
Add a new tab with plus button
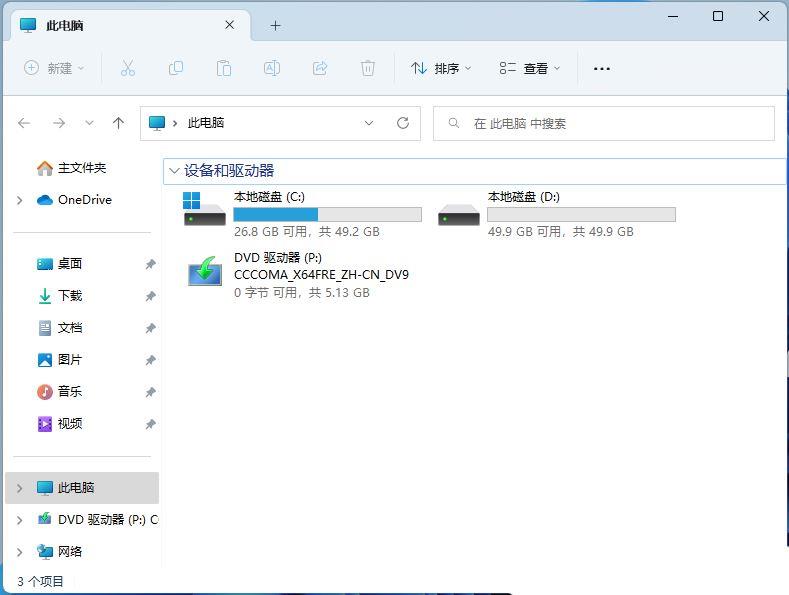tap(275, 25)
